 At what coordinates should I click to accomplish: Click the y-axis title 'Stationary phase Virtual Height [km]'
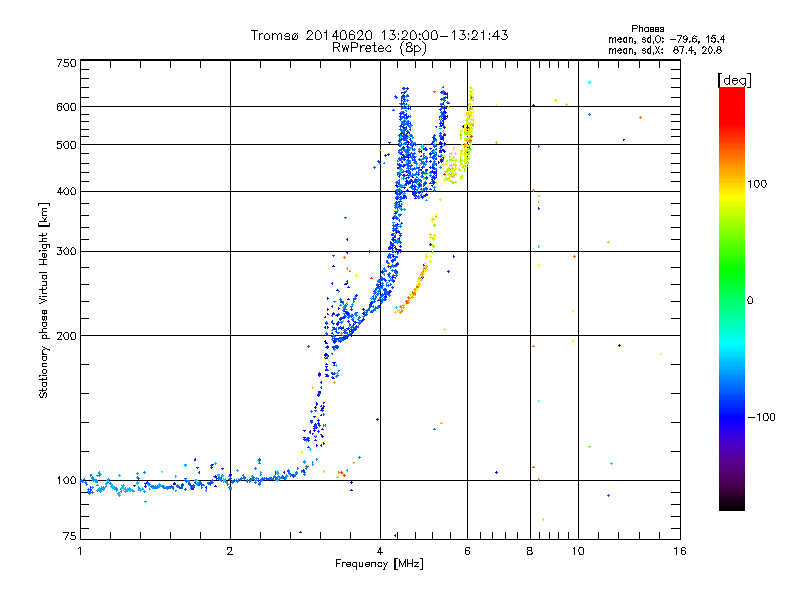point(44,300)
